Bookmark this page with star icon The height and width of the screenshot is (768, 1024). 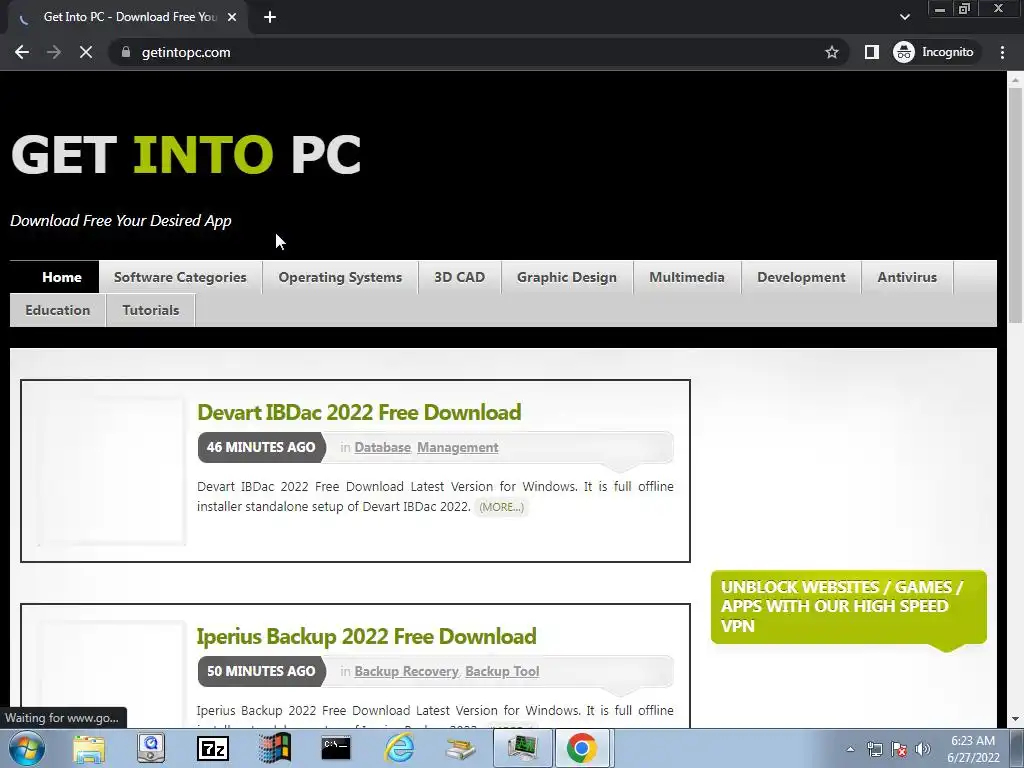pyautogui.click(x=831, y=52)
